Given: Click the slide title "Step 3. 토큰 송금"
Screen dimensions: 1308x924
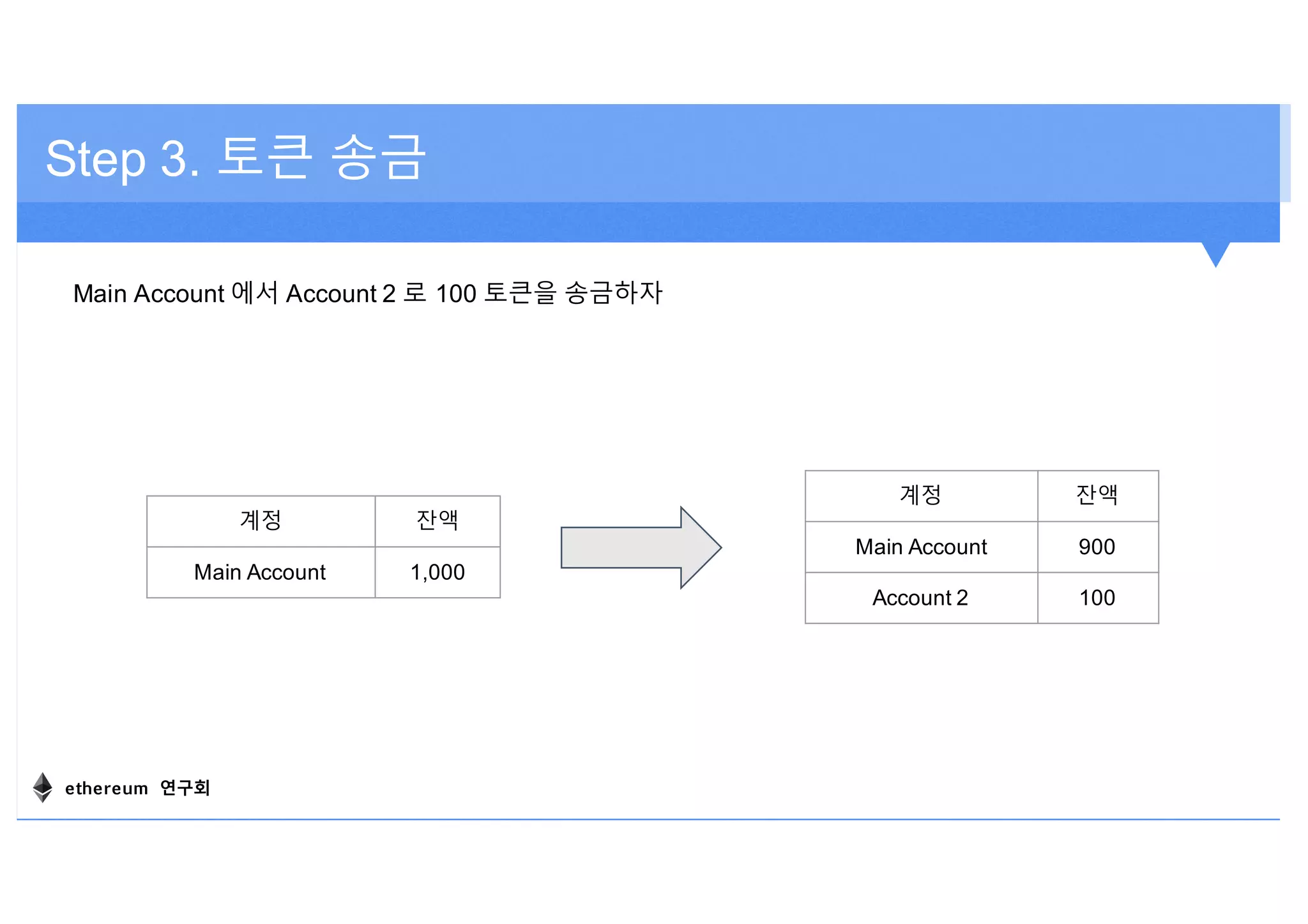Looking at the screenshot, I should tap(235, 158).
